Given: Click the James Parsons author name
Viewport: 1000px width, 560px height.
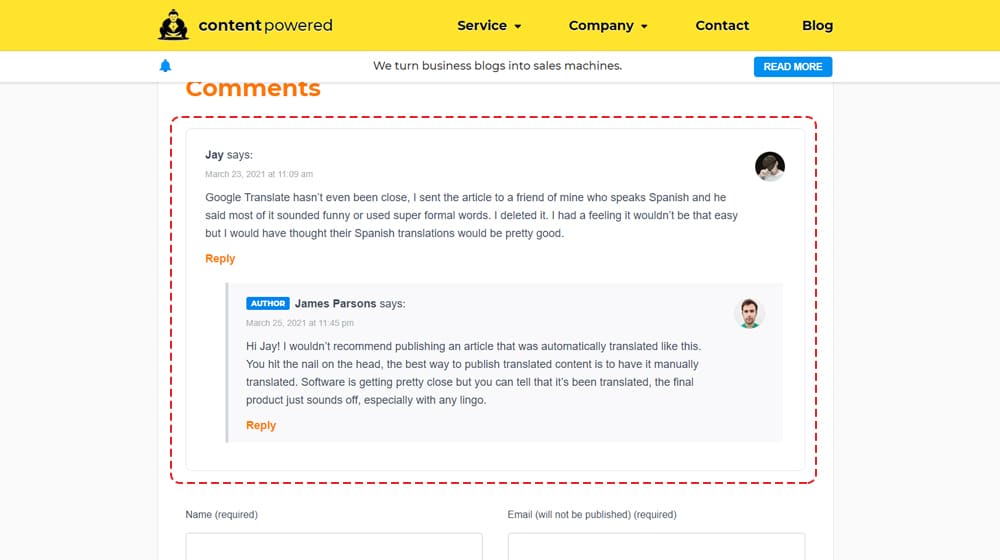Looking at the screenshot, I should 335,304.
